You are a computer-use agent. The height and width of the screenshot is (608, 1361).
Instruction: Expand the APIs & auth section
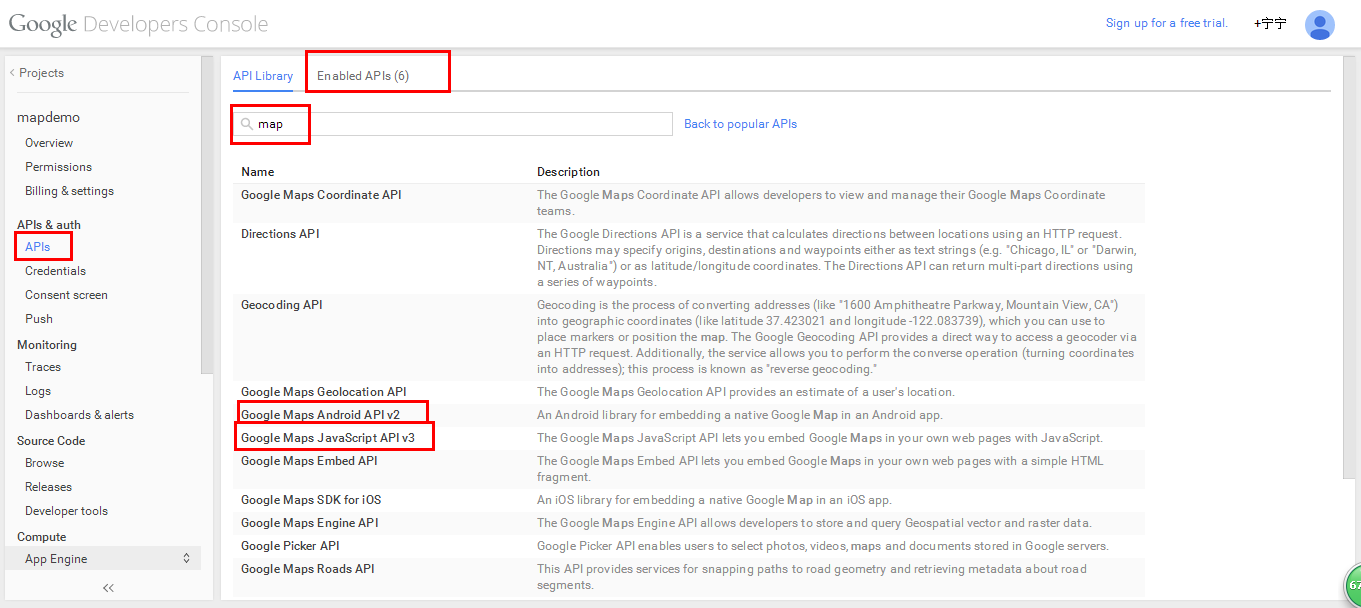(49, 225)
